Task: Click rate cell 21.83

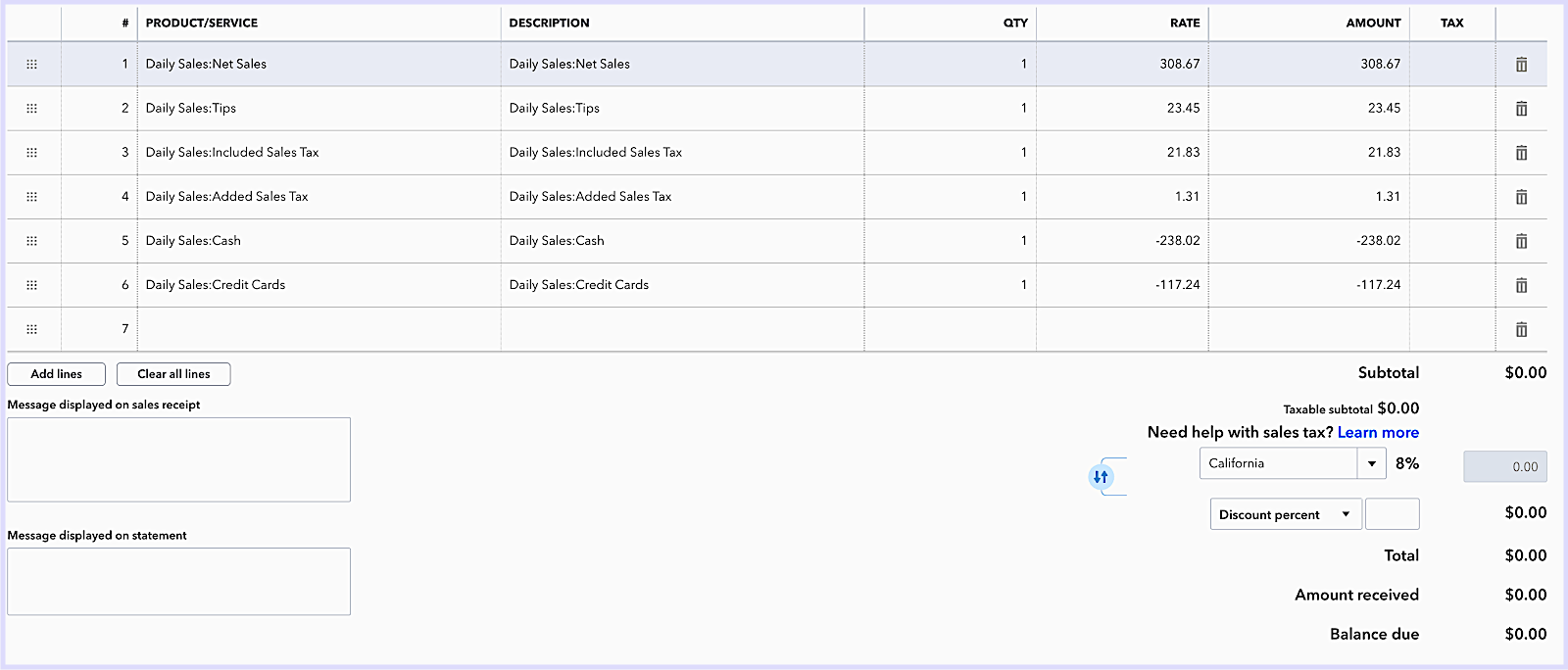Action: pyautogui.click(x=1122, y=152)
